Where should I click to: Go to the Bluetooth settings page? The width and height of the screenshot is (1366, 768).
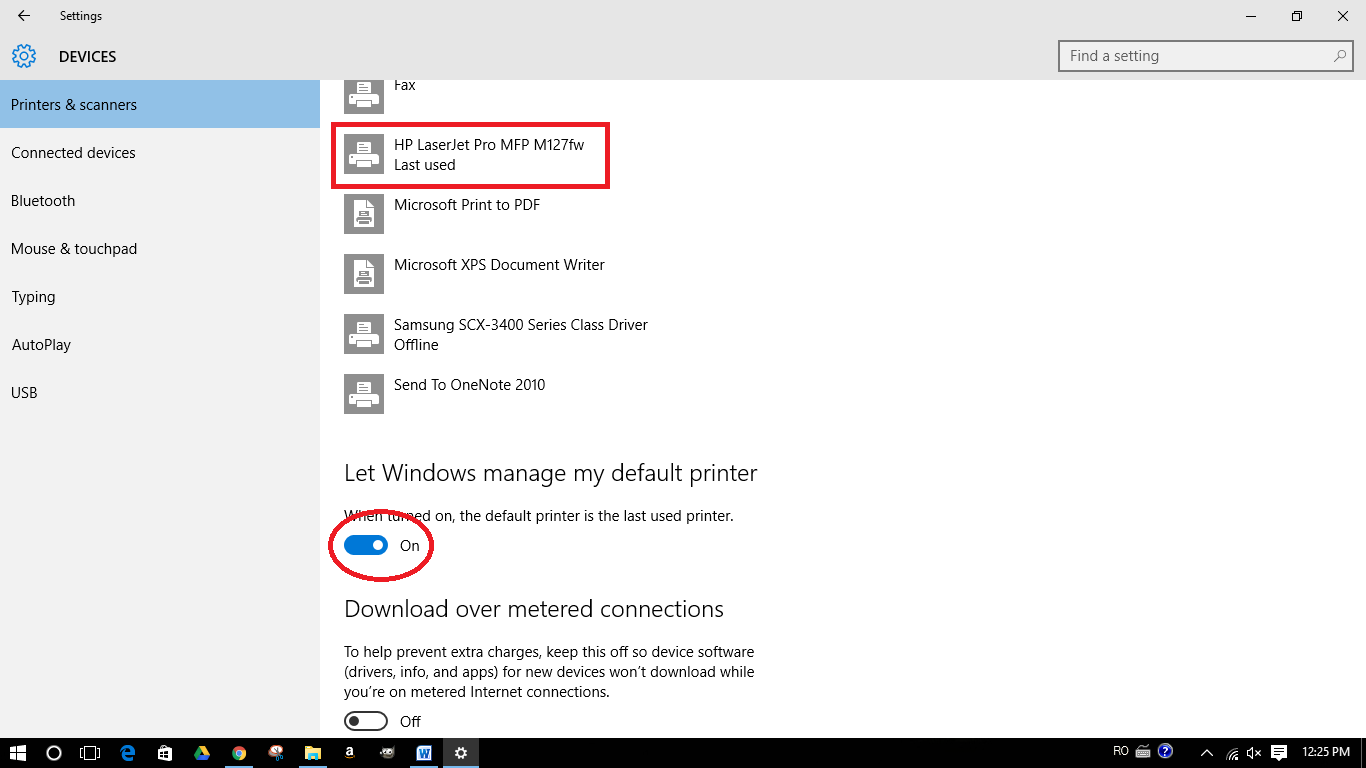[160, 200]
